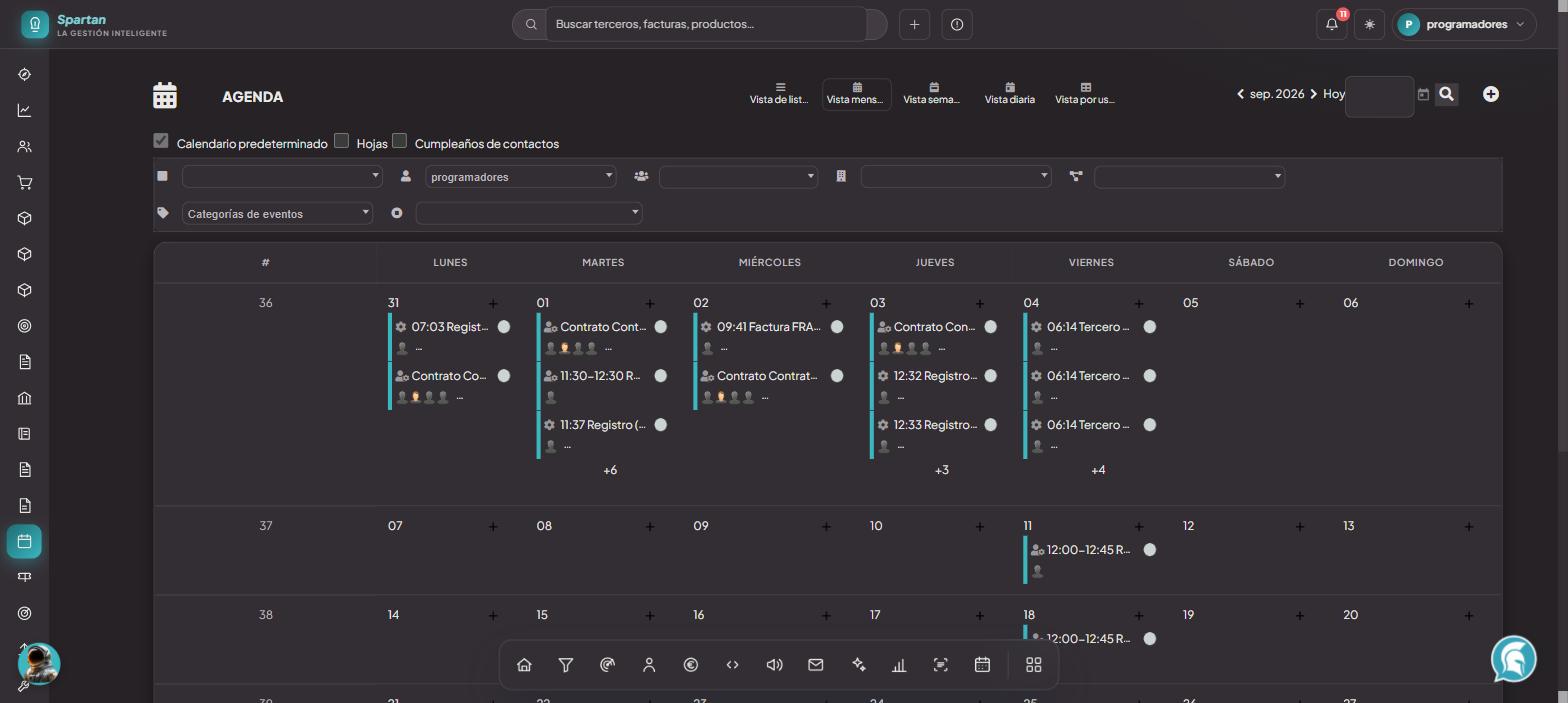Open the building/company filter dropdown
The image size is (1568, 703).
[x=956, y=177]
